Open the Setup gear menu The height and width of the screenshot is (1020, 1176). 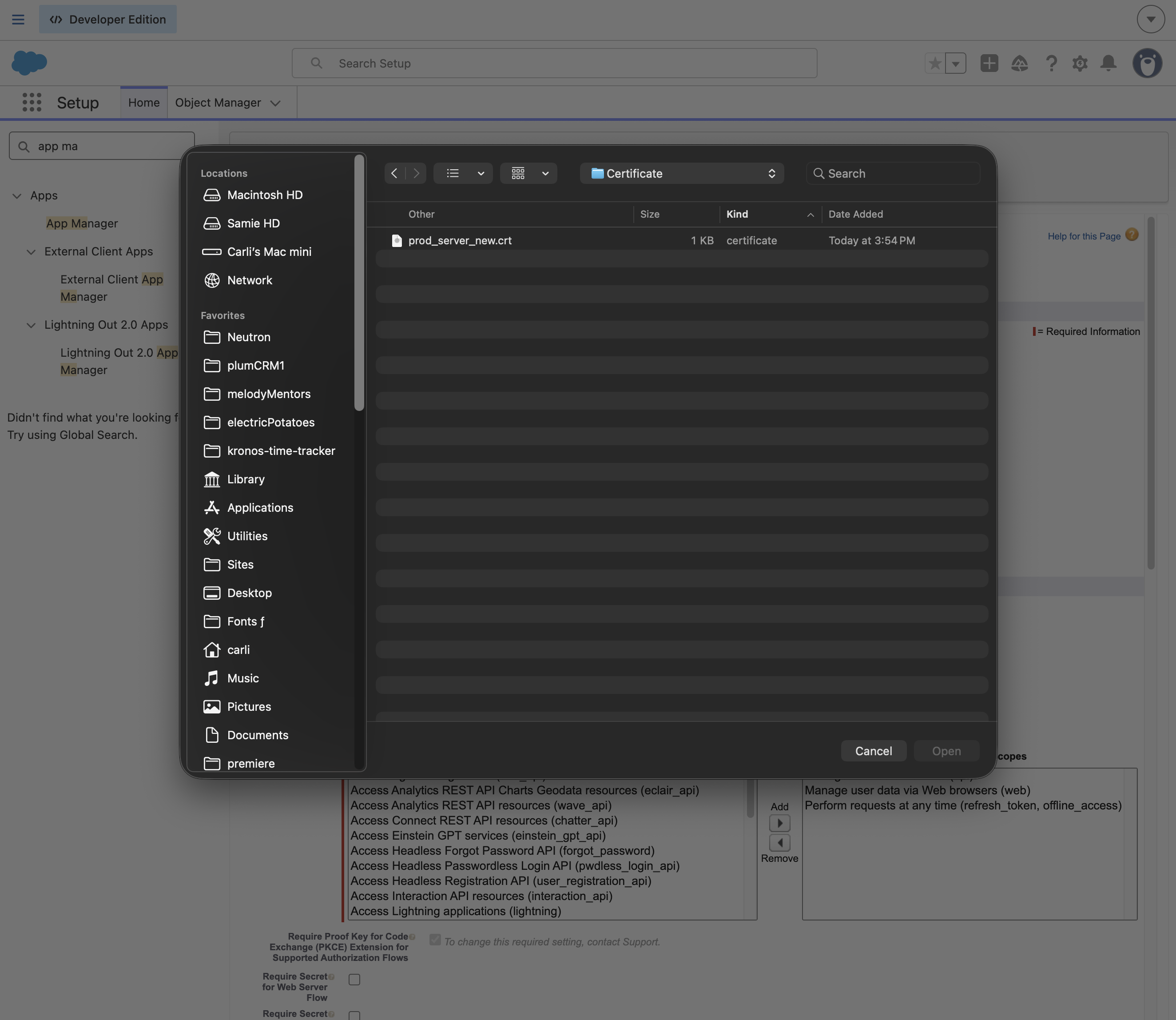click(x=1080, y=63)
